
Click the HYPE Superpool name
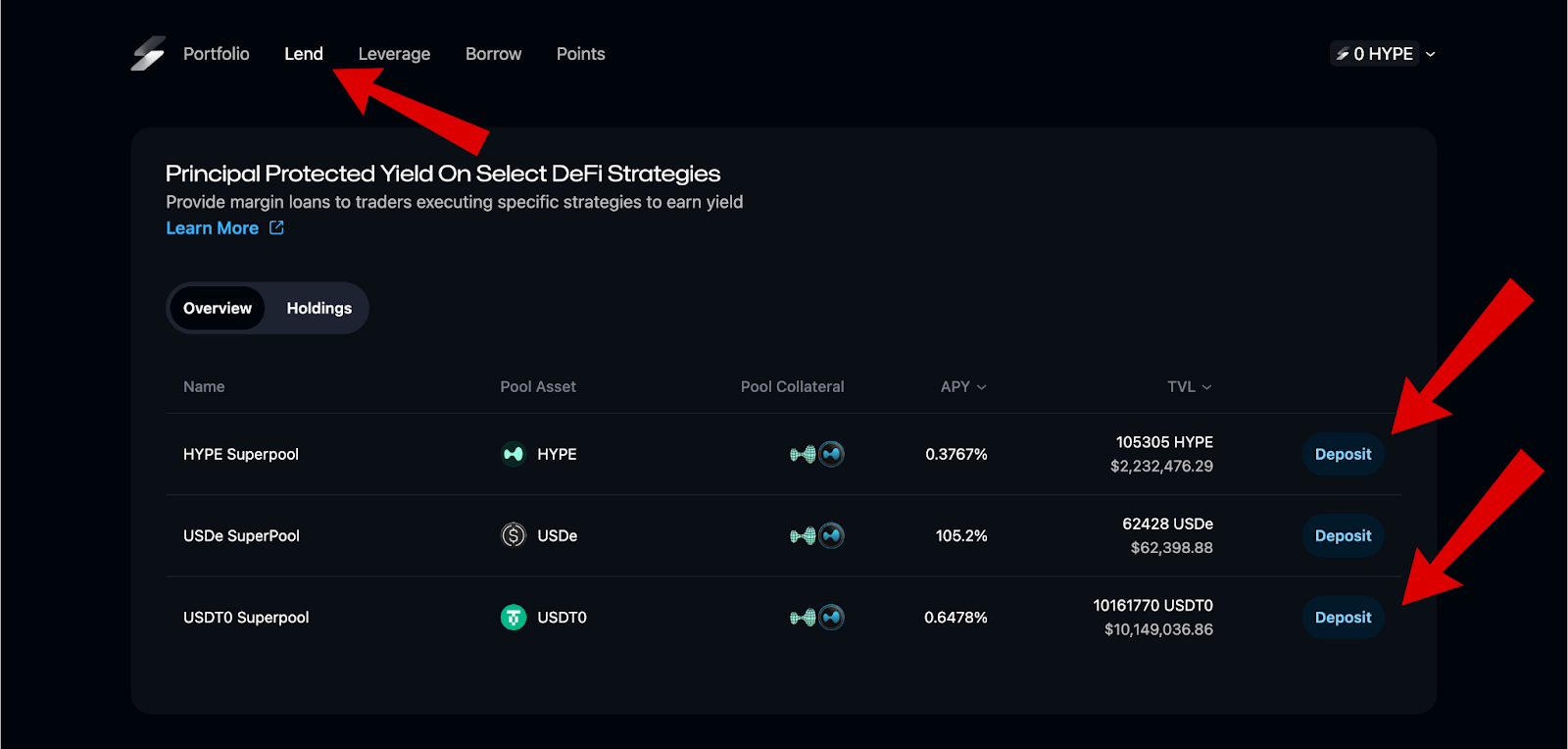(241, 454)
